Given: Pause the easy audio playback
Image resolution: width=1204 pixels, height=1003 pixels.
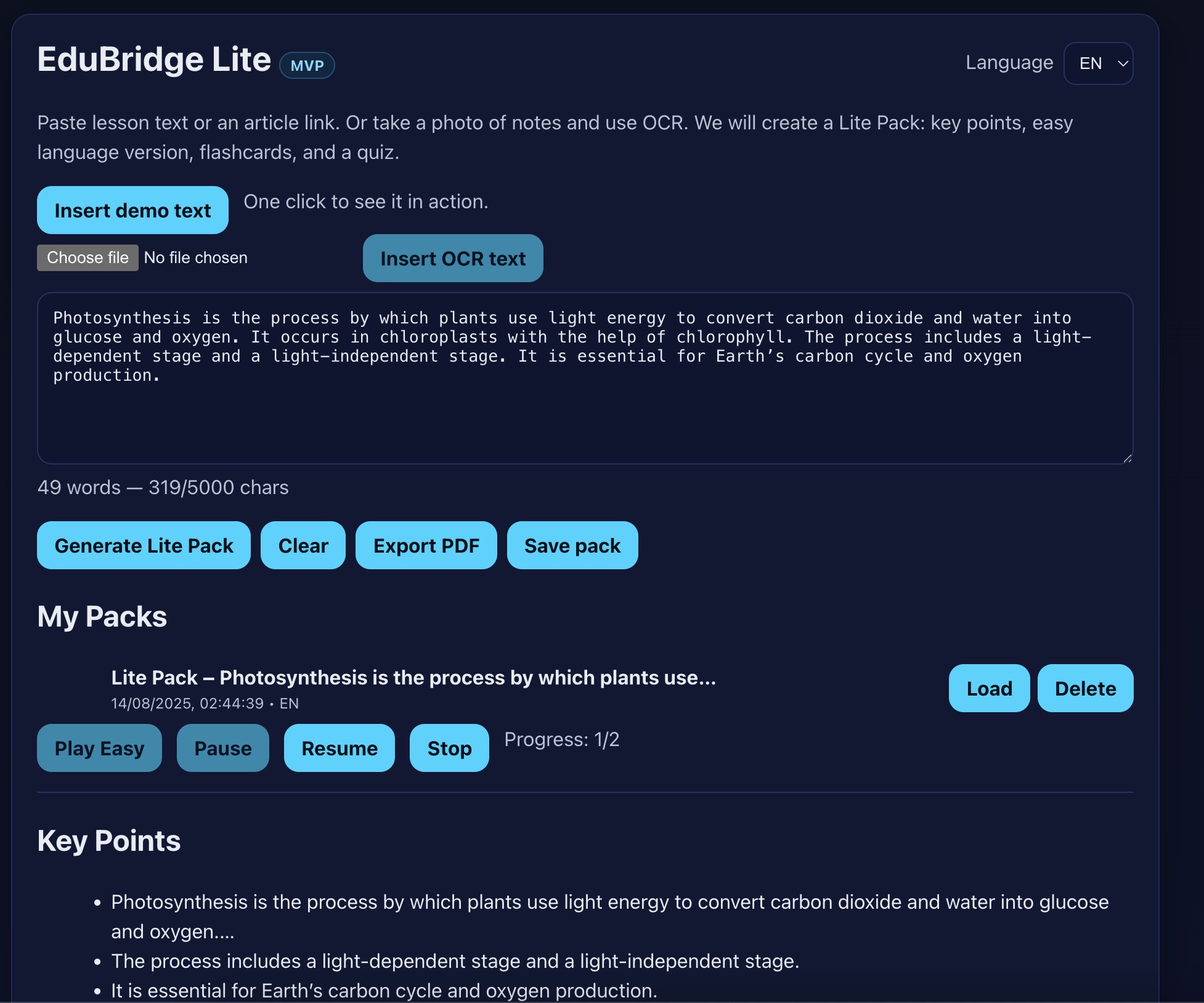Looking at the screenshot, I should click(222, 748).
